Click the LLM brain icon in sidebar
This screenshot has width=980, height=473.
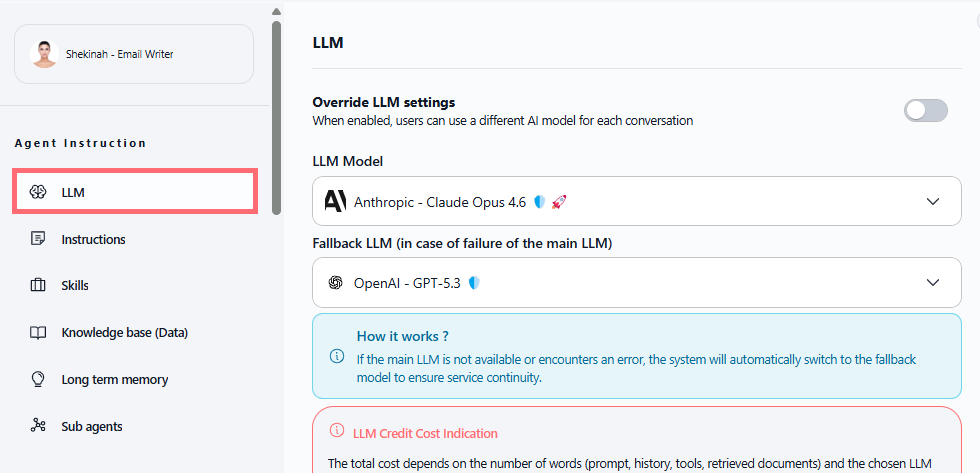click(39, 192)
